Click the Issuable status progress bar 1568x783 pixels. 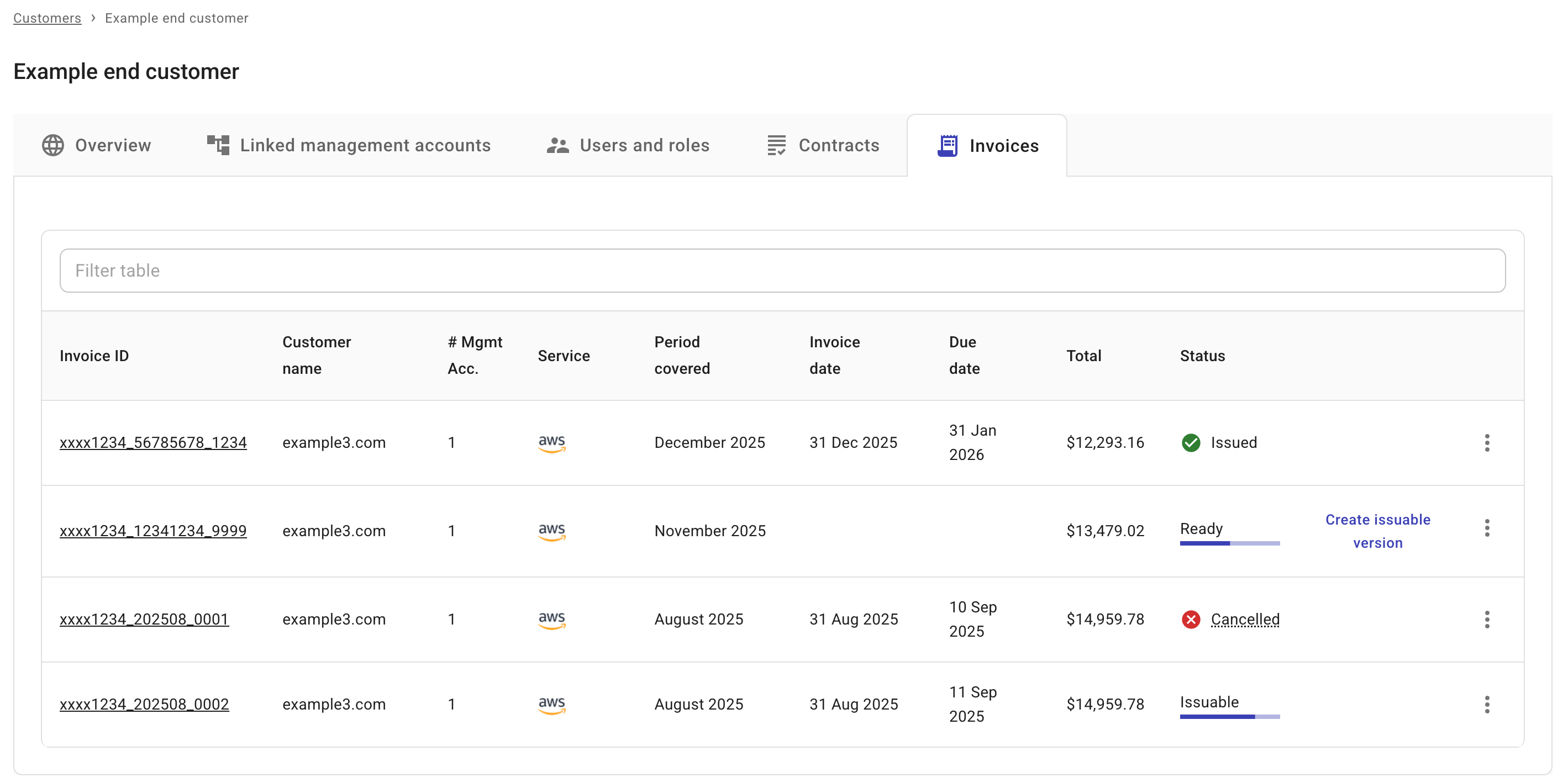[1229, 718]
